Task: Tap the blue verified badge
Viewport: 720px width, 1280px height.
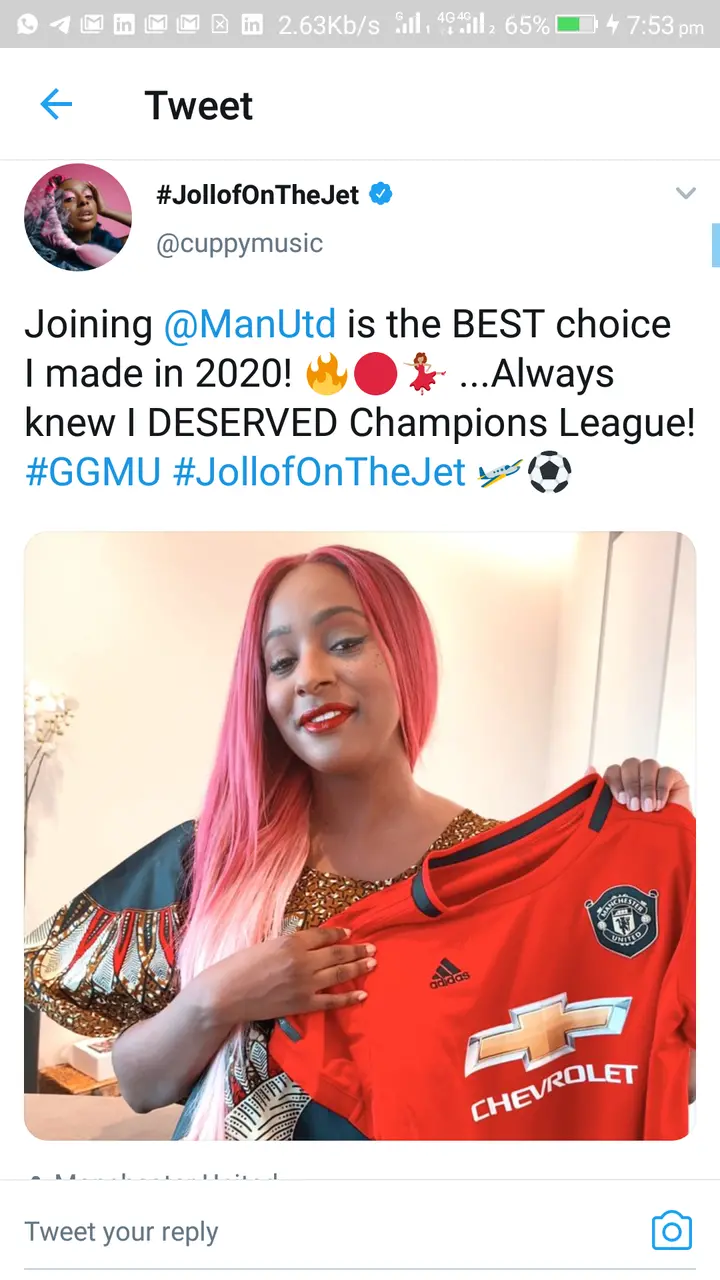Action: point(380,194)
